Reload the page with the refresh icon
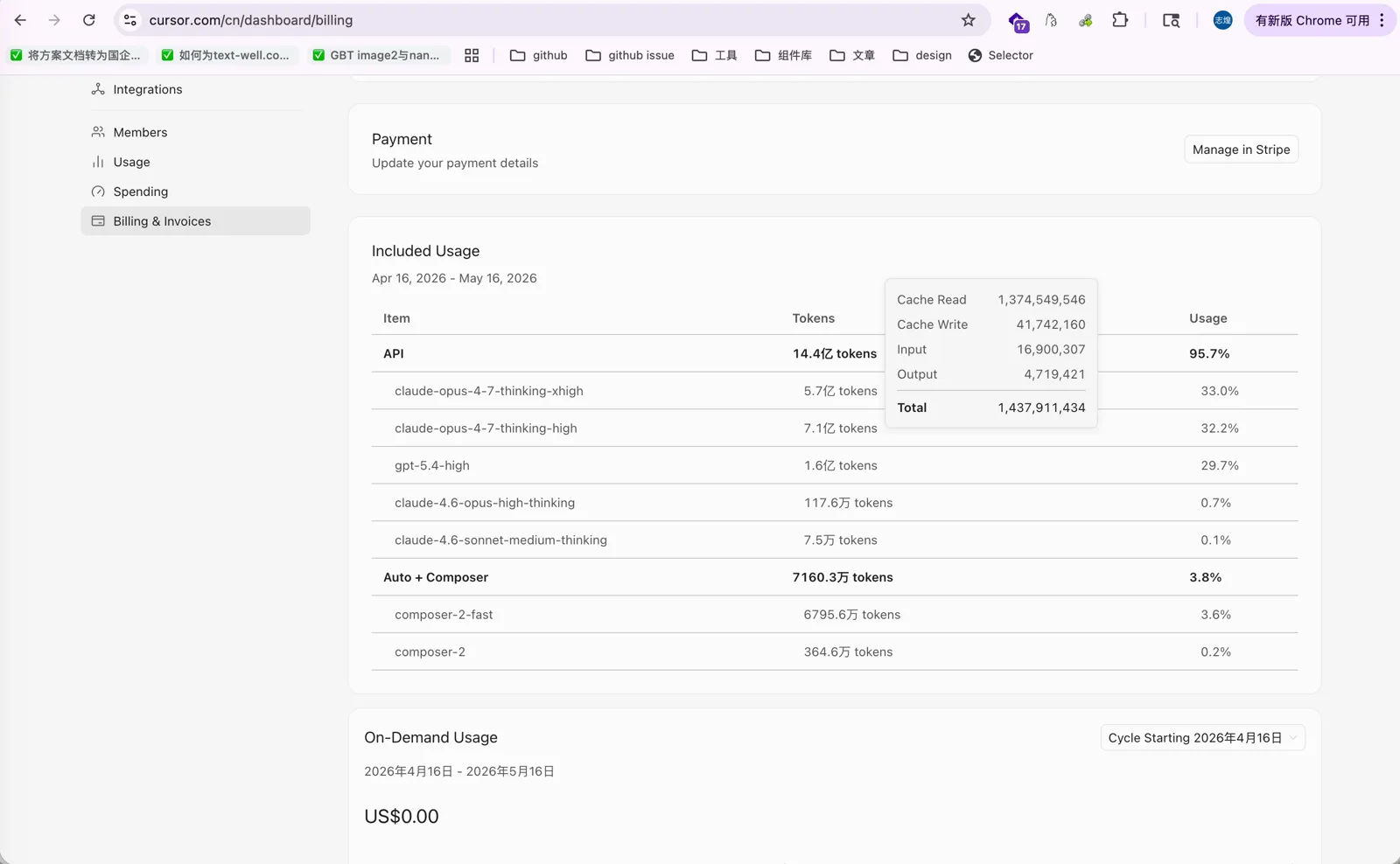This screenshot has height=864, width=1400. click(x=88, y=20)
